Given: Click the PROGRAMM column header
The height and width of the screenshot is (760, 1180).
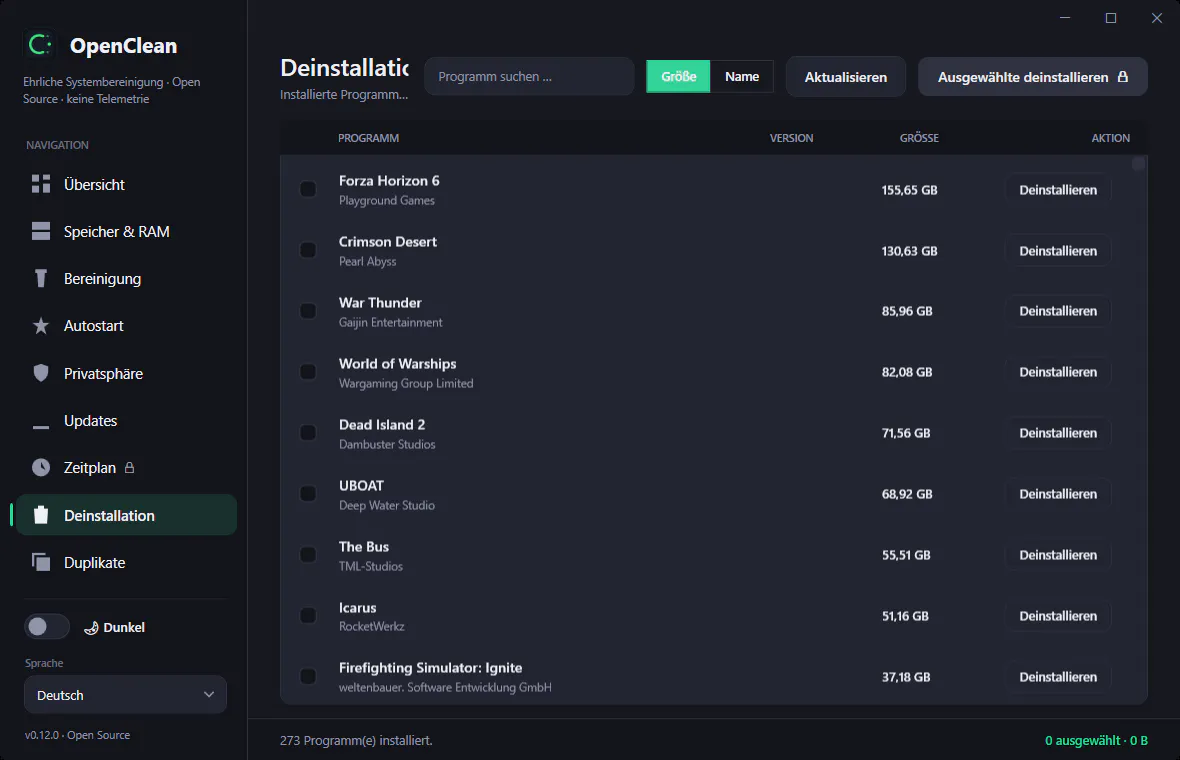Looking at the screenshot, I should pyautogui.click(x=368, y=138).
